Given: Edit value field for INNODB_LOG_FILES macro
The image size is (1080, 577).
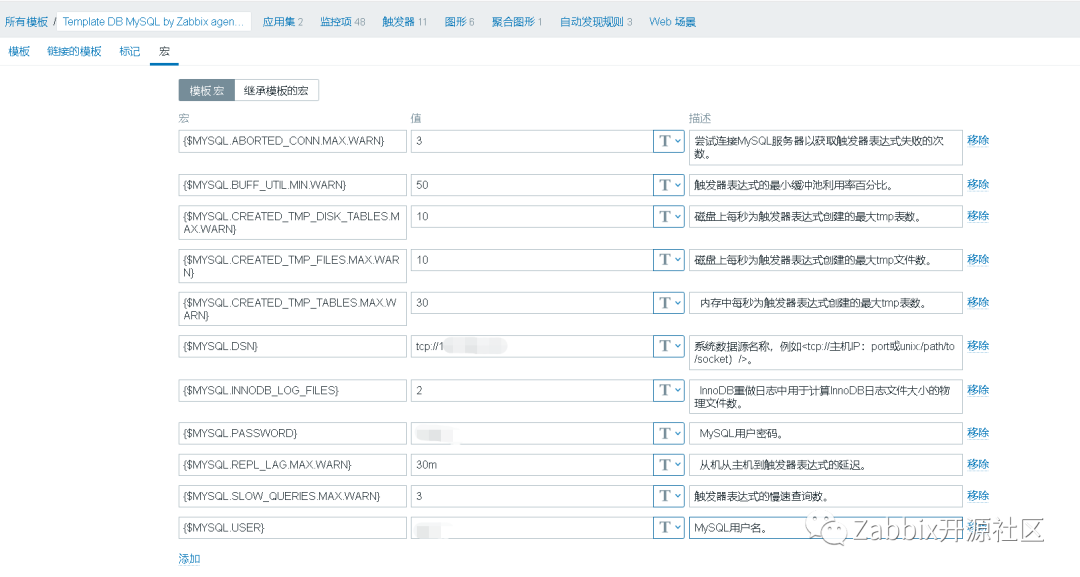Looking at the screenshot, I should (532, 390).
